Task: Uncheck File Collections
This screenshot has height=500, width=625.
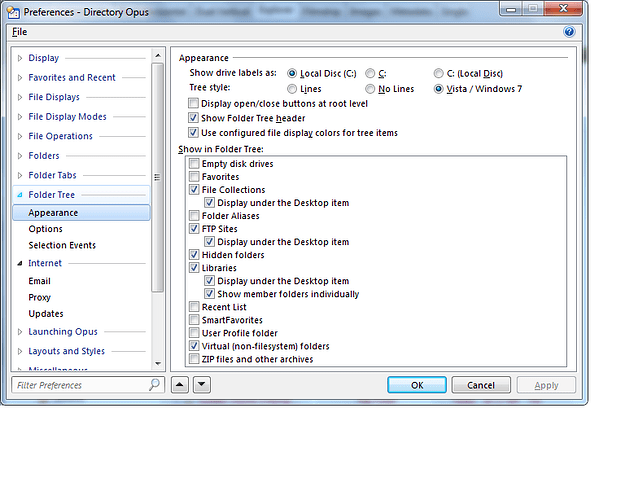Action: pos(194,189)
